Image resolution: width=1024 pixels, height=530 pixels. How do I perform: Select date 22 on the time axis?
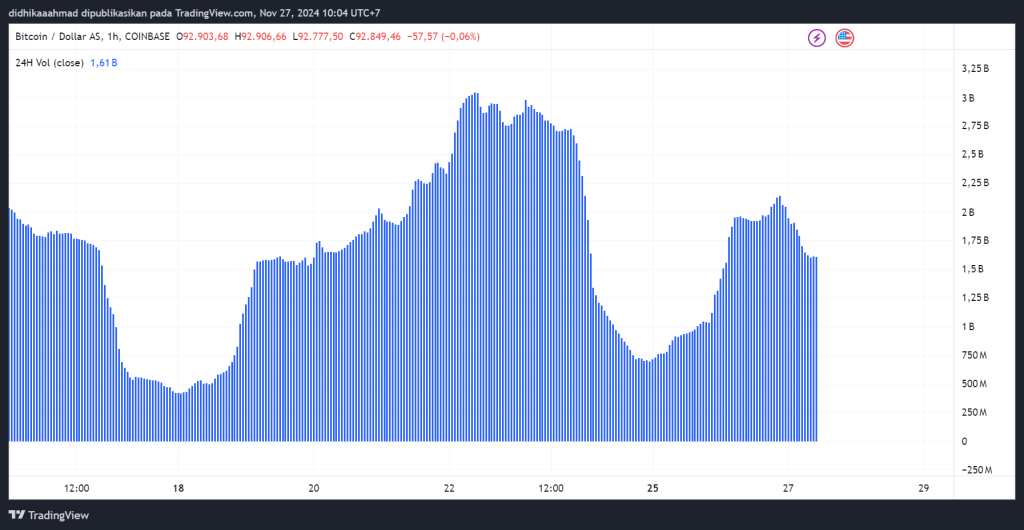point(449,489)
